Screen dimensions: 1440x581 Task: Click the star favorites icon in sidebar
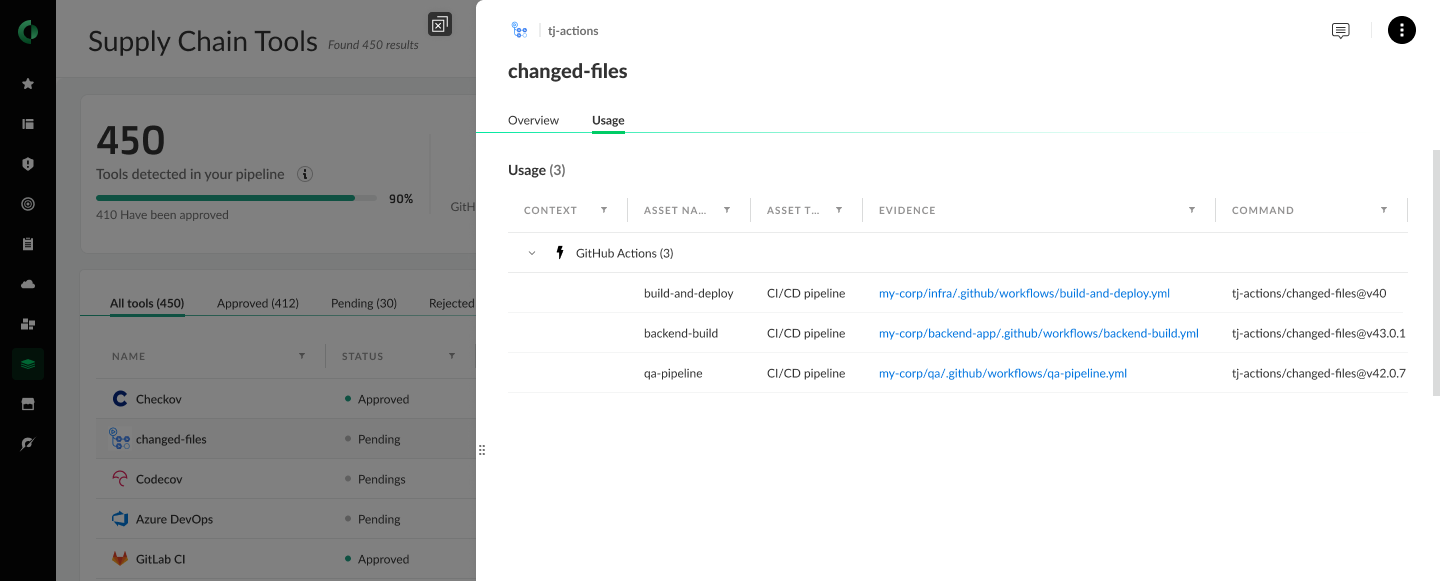(28, 84)
